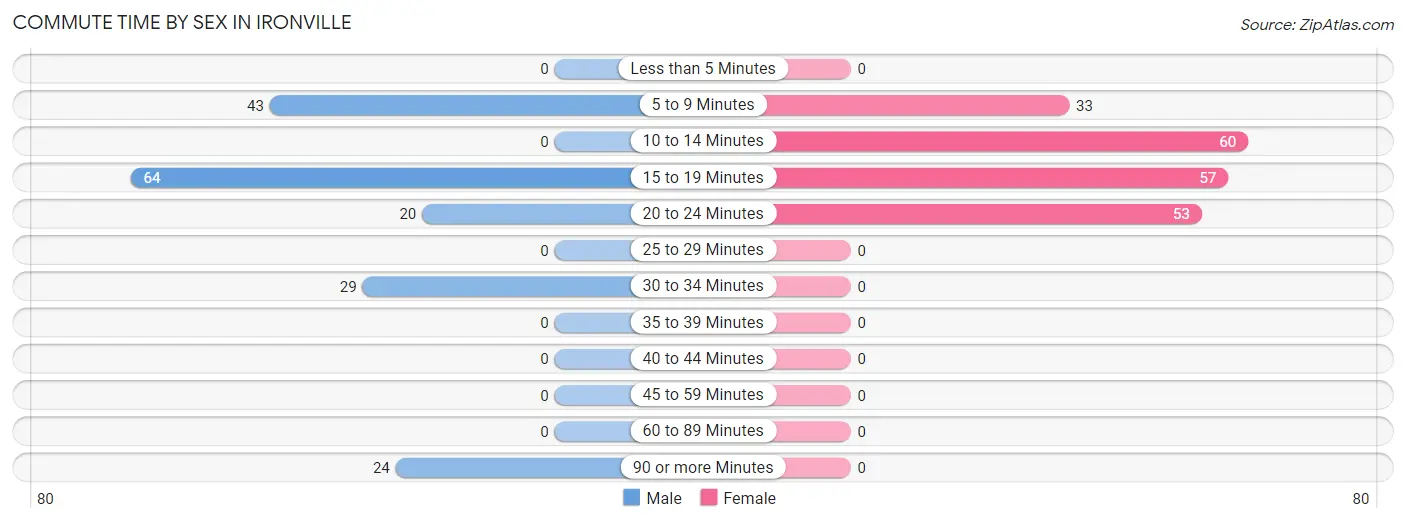The height and width of the screenshot is (523, 1406).
Task: Click the male 30 to 34 Minutes bar
Action: point(496,286)
